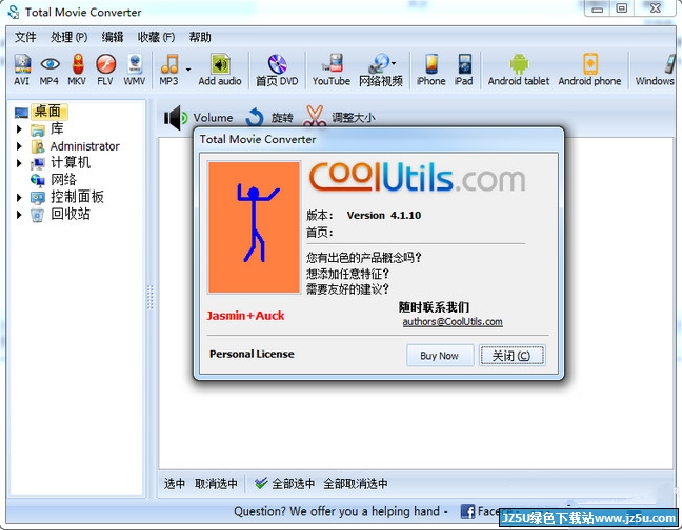Open the 文件 menu

[x=26, y=37]
